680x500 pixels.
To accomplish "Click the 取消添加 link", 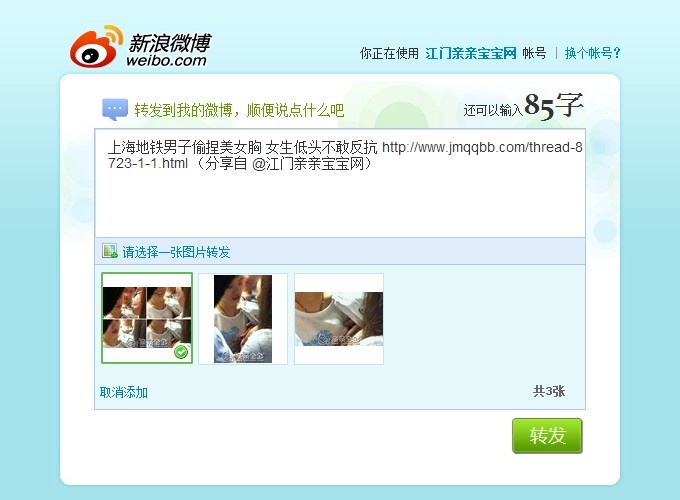I will coord(124,392).
